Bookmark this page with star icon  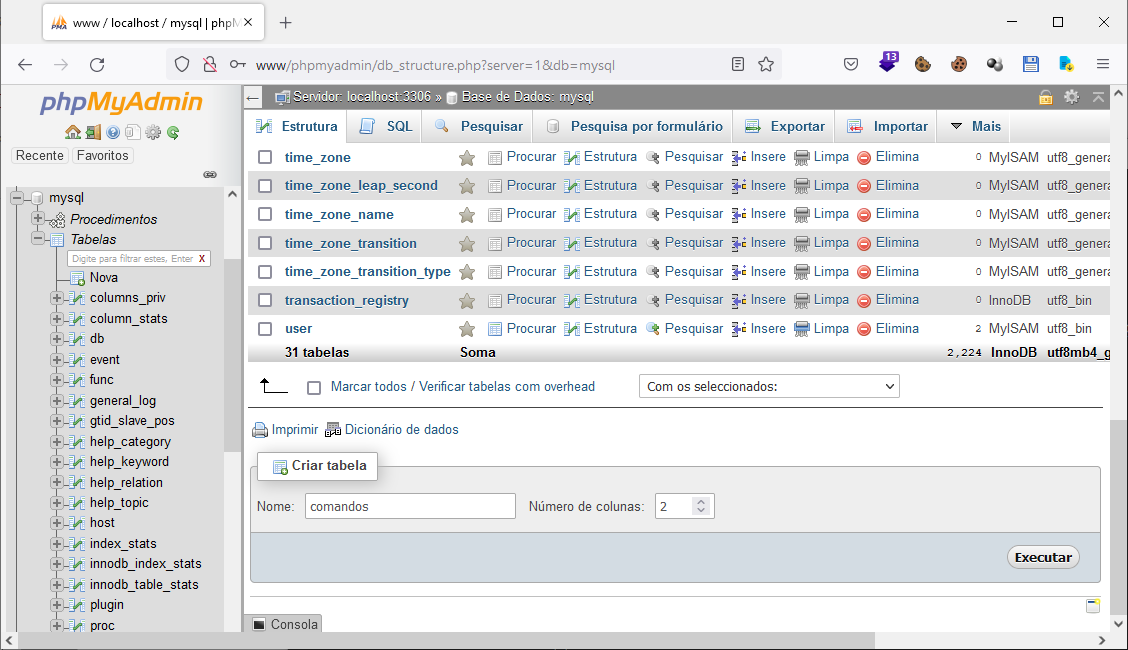coord(766,65)
